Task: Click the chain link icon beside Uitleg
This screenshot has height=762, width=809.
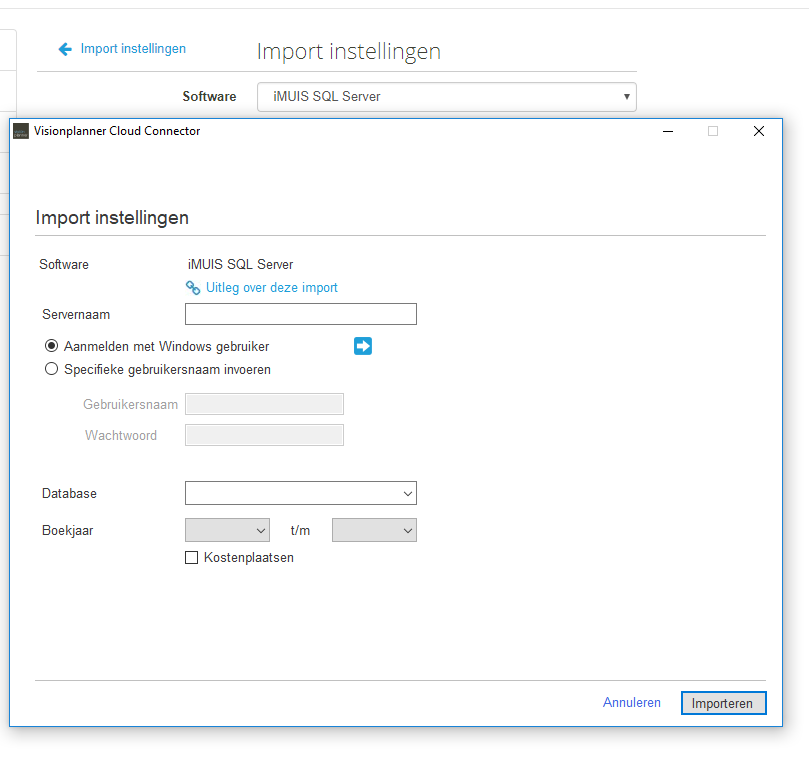Action: pyautogui.click(x=193, y=287)
